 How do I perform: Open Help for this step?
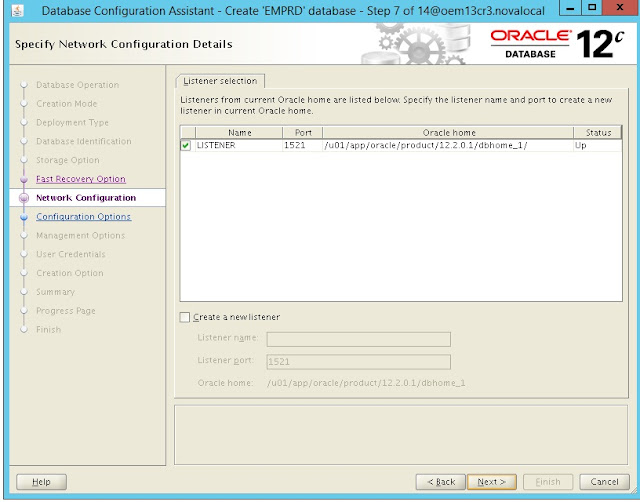click(41, 482)
